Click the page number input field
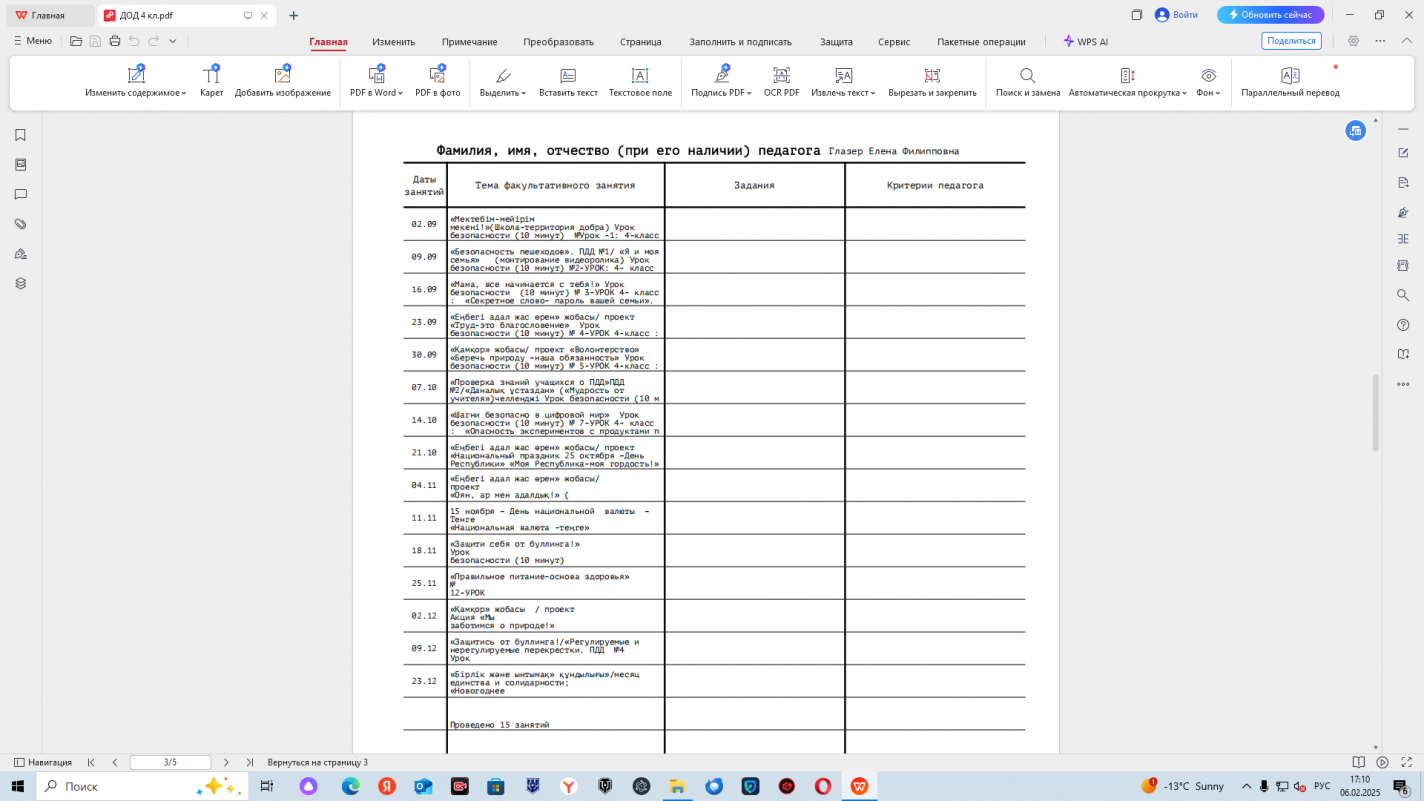The width and height of the screenshot is (1424, 801). tap(170, 762)
